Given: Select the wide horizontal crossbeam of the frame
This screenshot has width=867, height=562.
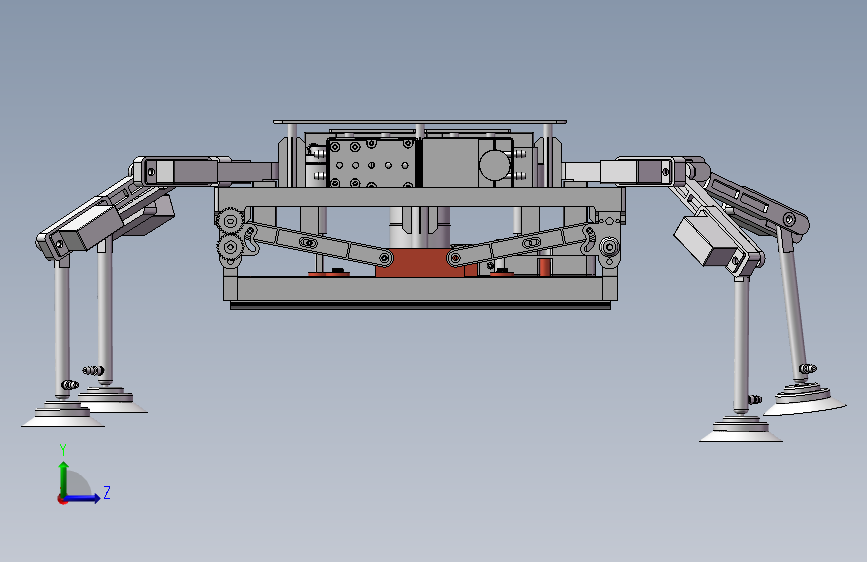Looking at the screenshot, I should pyautogui.click(x=420, y=197).
